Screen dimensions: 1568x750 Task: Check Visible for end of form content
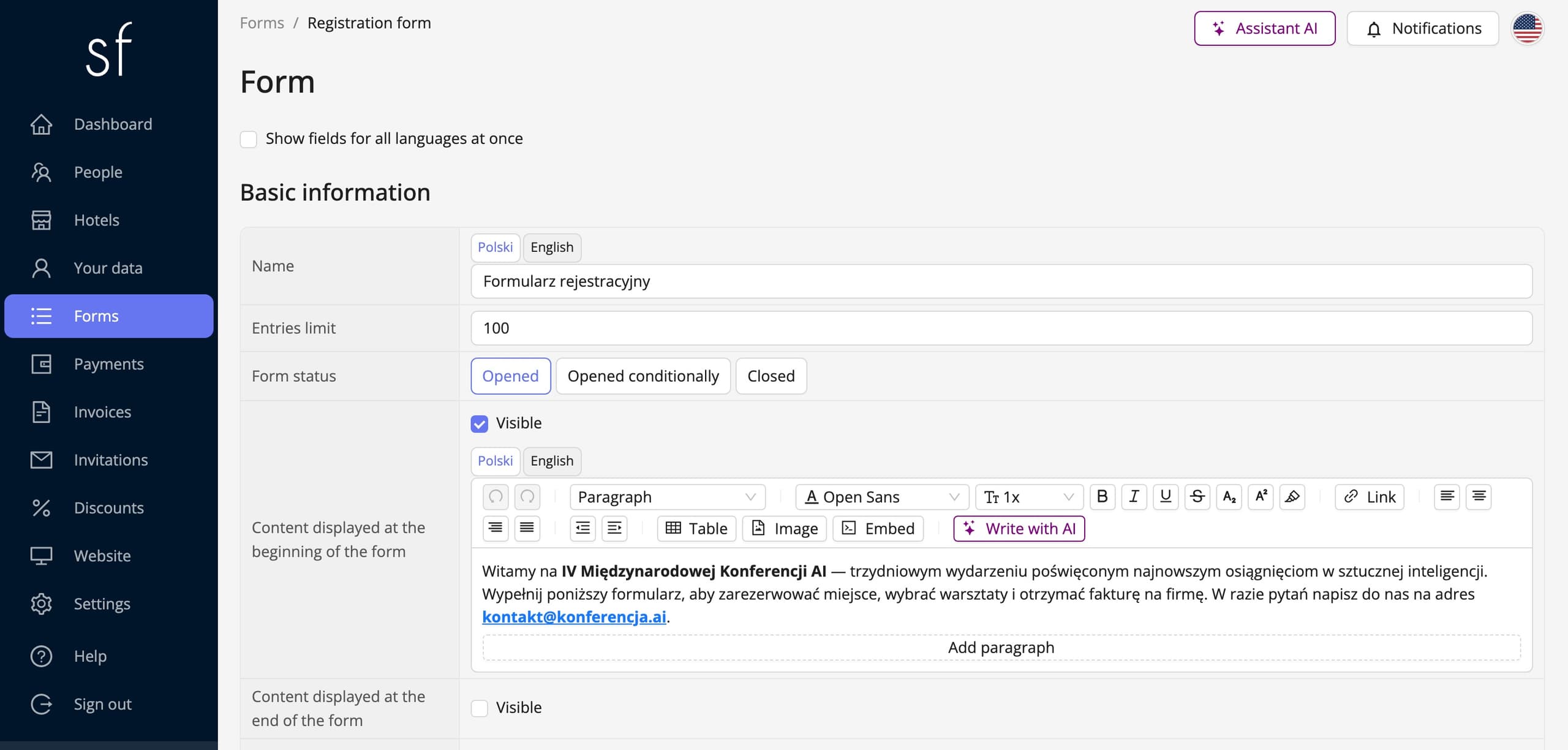coord(480,708)
